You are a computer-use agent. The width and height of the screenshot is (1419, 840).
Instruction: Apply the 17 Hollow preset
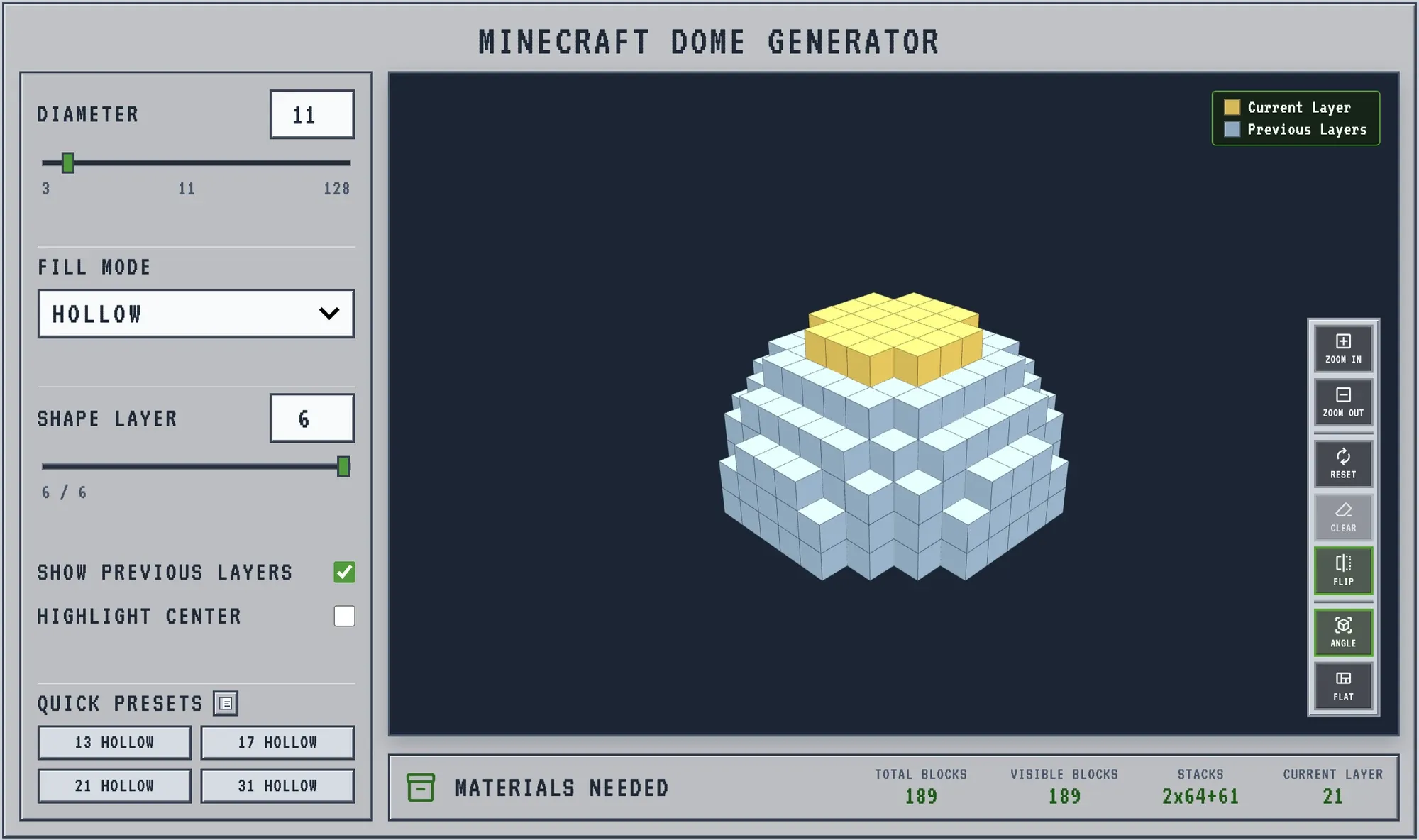pyautogui.click(x=277, y=742)
